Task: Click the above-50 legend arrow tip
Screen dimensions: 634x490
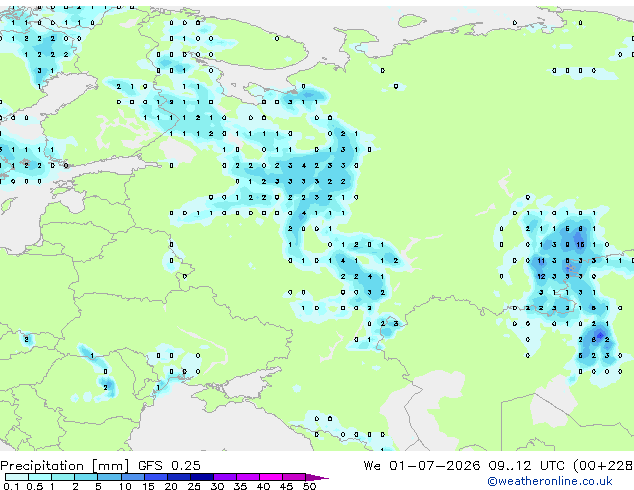Action: coord(317,477)
